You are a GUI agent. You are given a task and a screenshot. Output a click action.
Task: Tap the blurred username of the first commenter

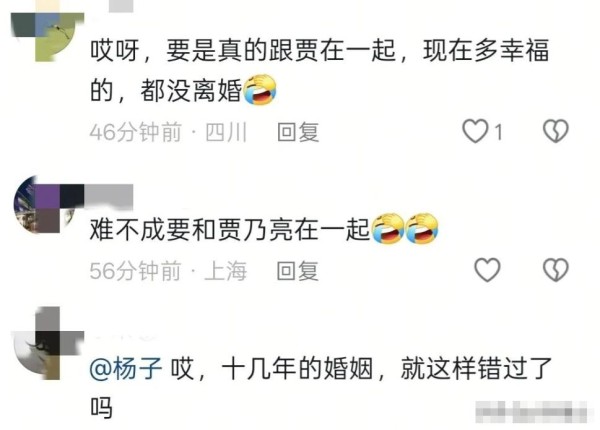tap(121, 6)
